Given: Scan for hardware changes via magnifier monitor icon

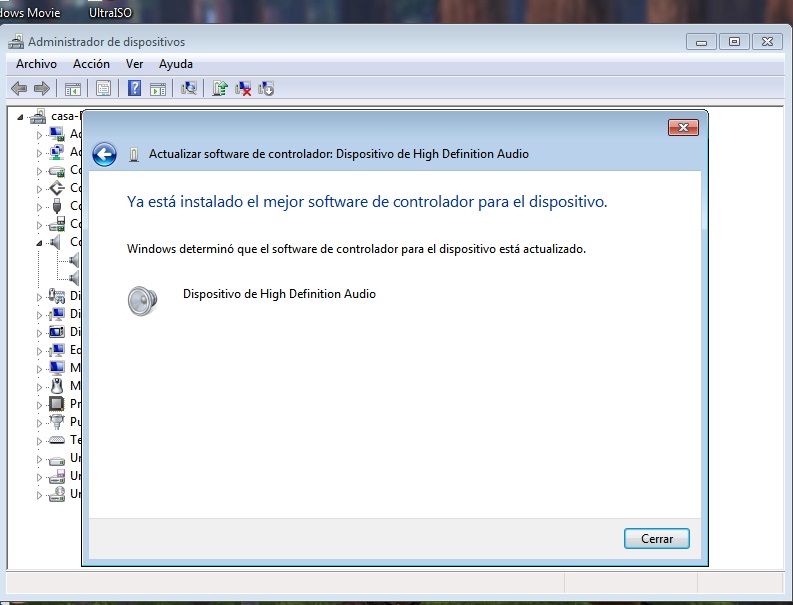Looking at the screenshot, I should pos(189,89).
